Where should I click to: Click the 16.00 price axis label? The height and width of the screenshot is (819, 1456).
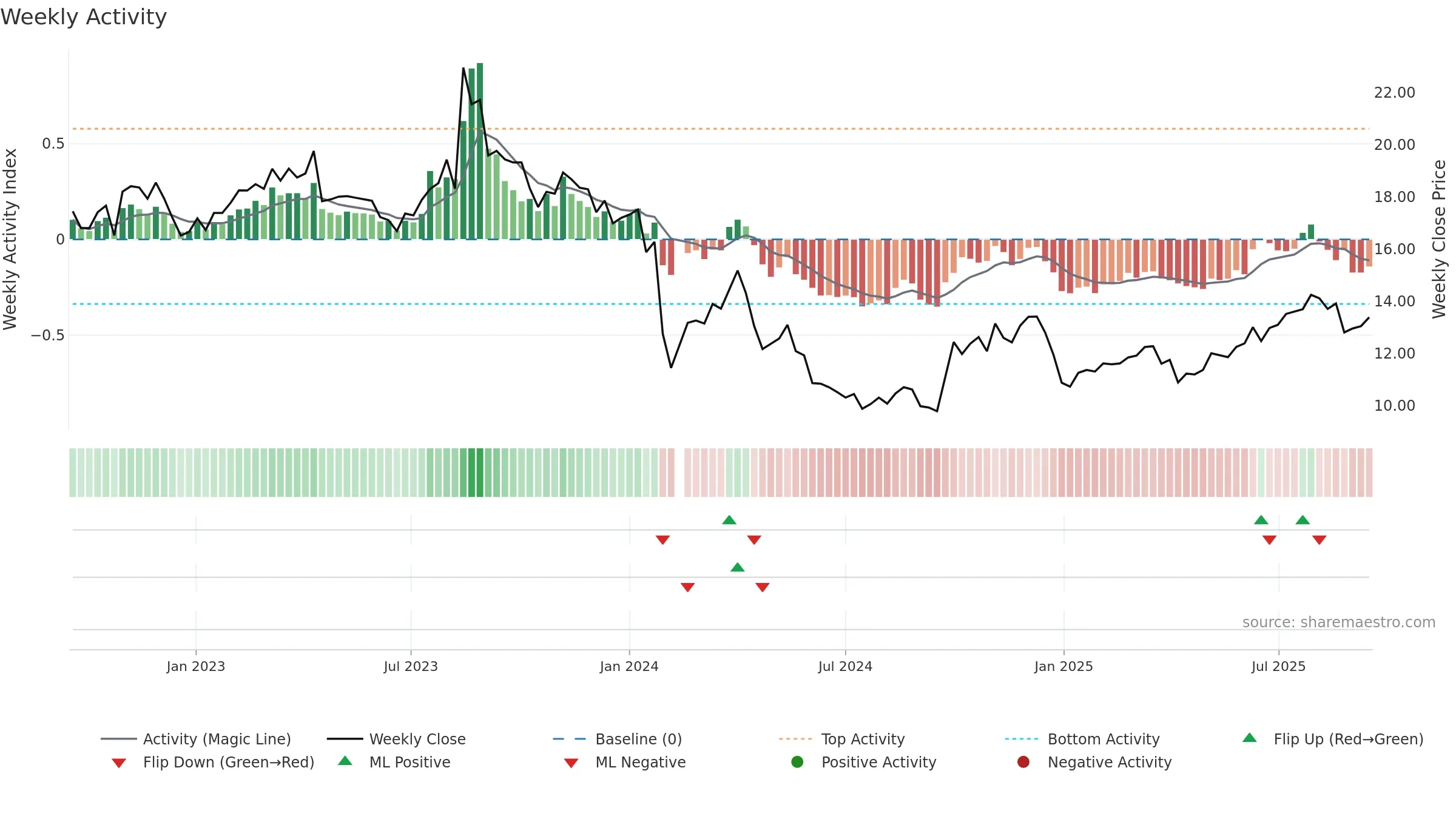[1395, 249]
